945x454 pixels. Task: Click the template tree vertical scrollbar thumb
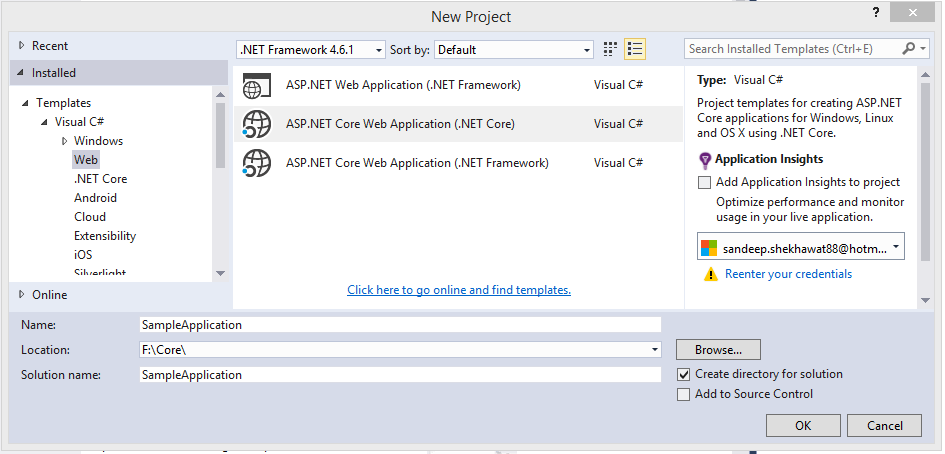tap(220, 136)
